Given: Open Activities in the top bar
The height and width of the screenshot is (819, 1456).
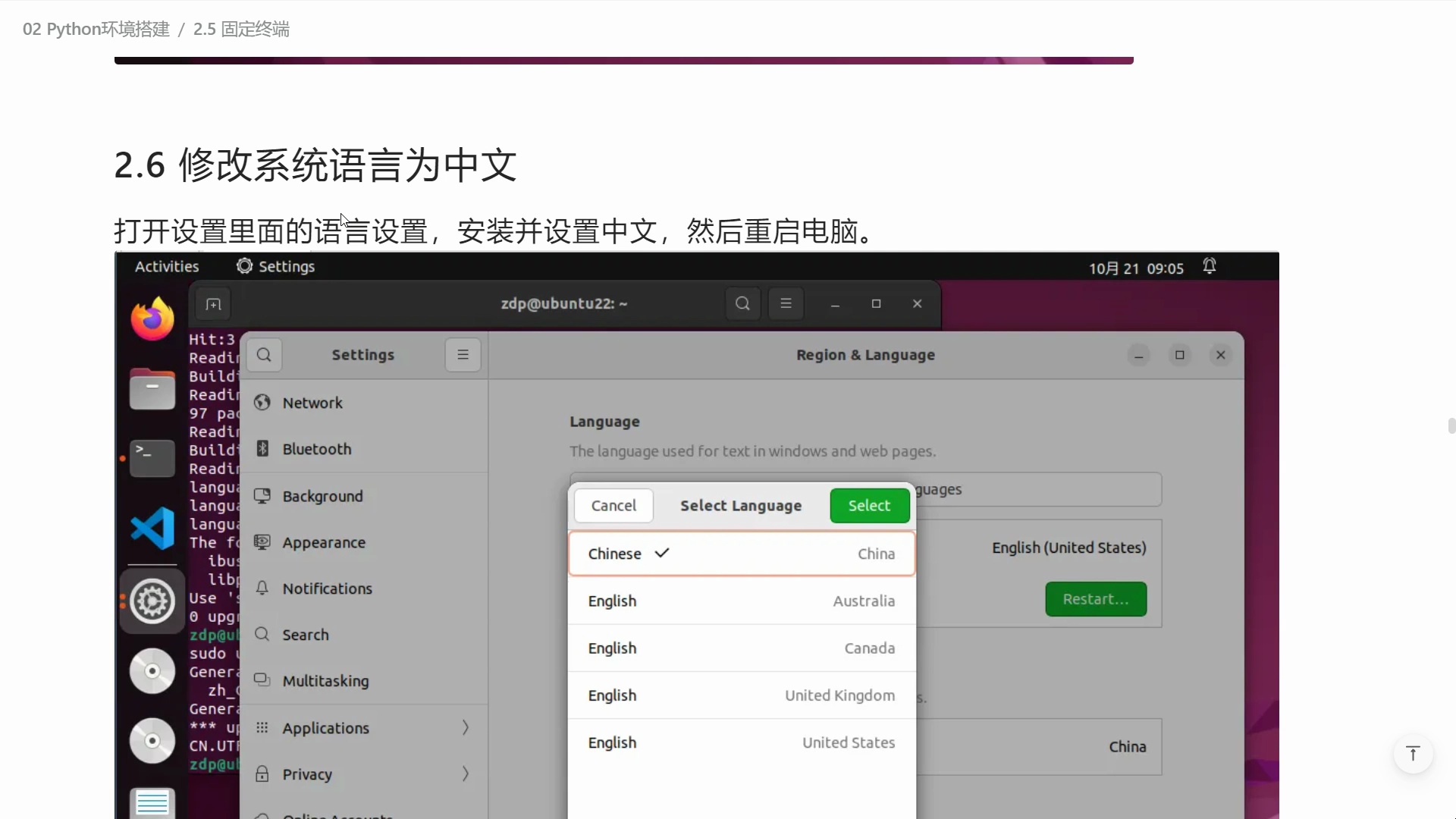Looking at the screenshot, I should 167,266.
